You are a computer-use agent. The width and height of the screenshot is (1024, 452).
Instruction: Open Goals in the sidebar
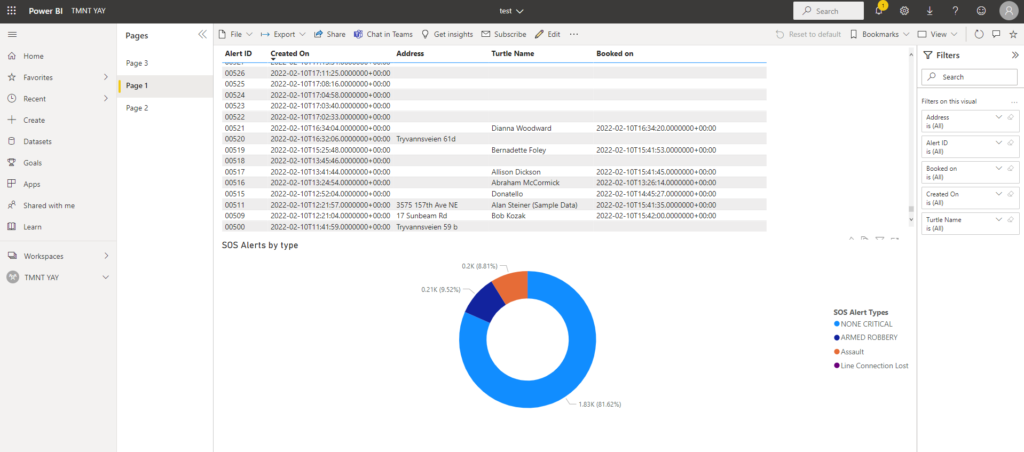pos(33,163)
